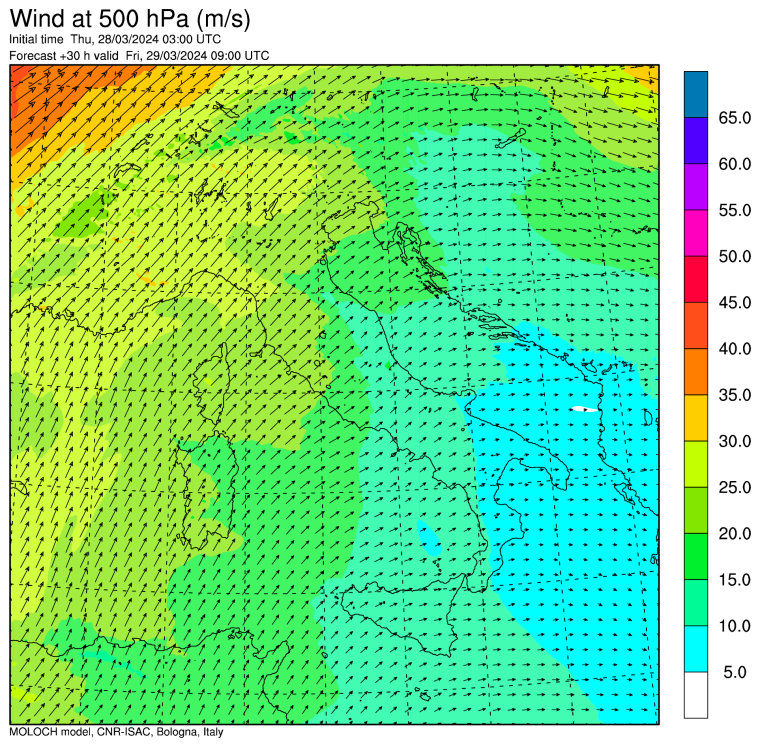Click the indigo swatch between 60.0 and 65.0

click(x=696, y=141)
